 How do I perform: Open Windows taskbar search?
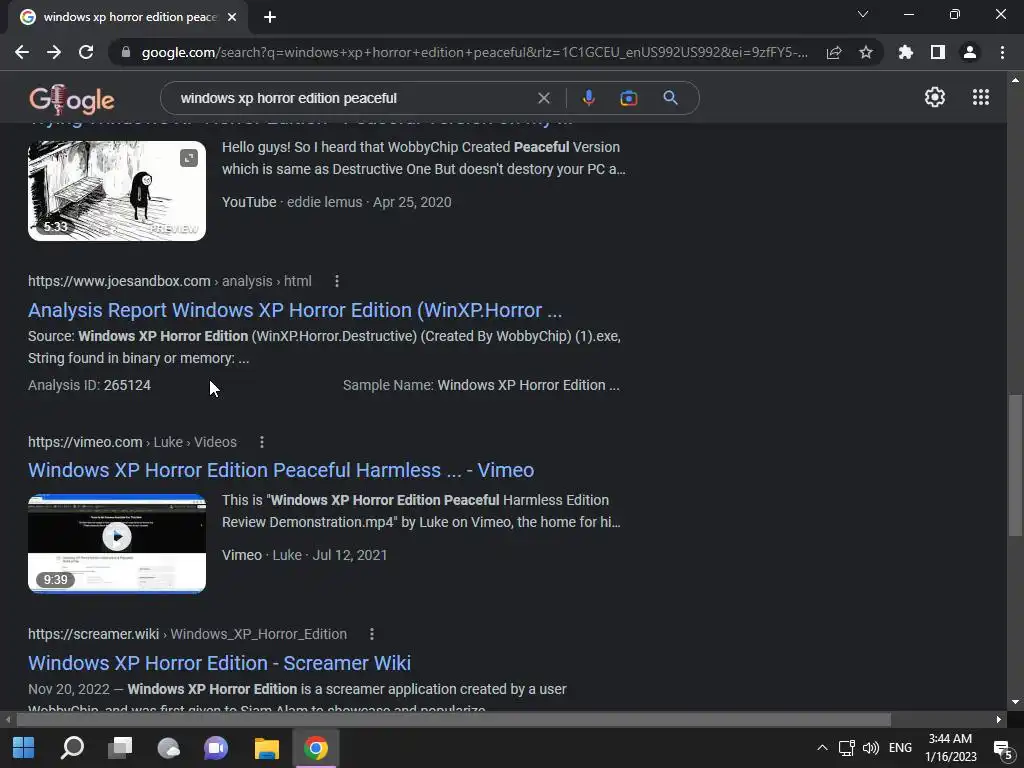click(x=72, y=748)
